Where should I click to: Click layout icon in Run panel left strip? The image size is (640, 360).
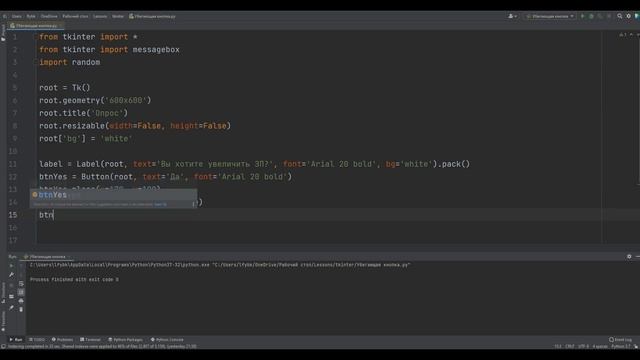coord(11,296)
